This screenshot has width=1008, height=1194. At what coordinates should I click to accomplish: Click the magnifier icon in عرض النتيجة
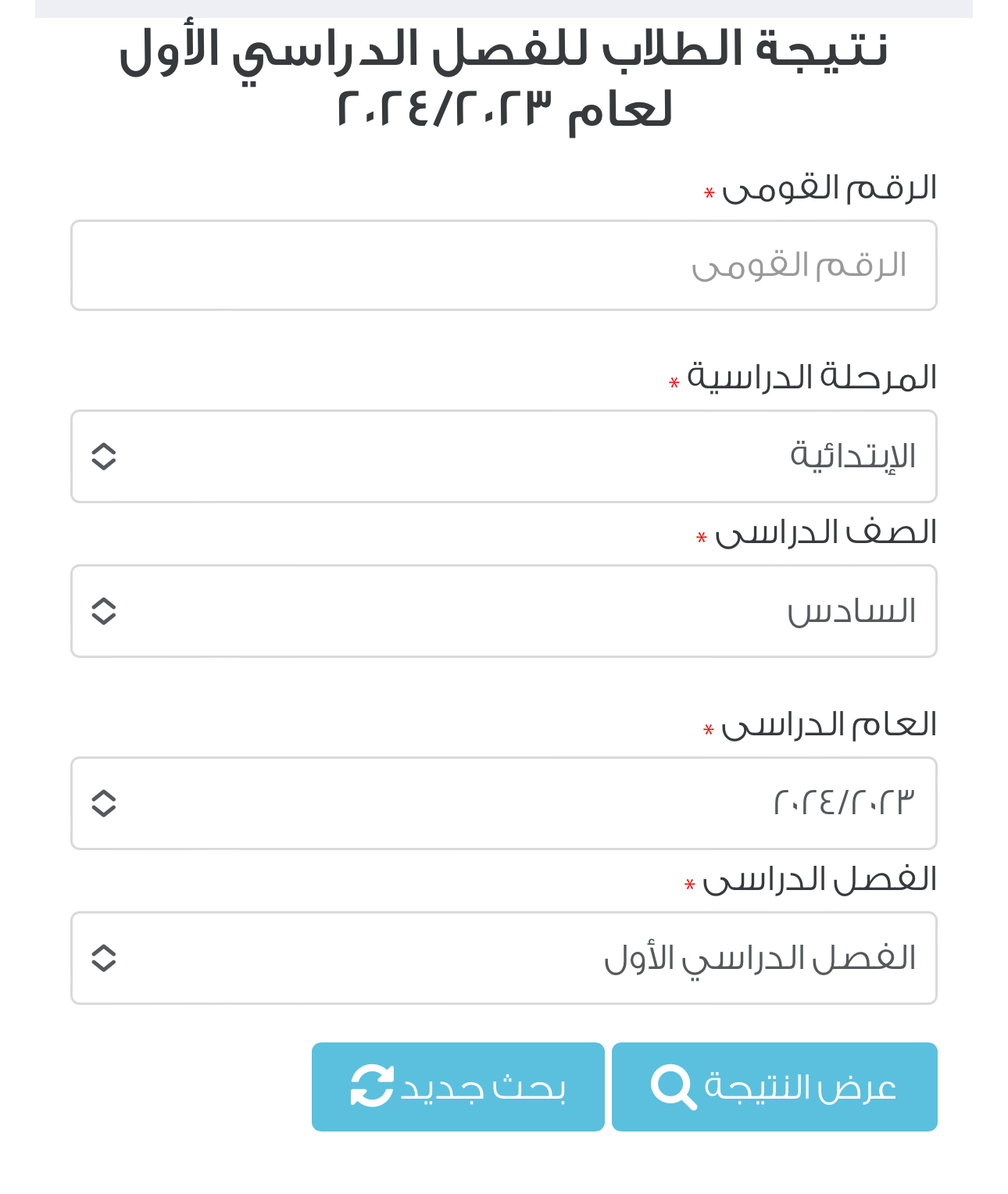coord(674,1087)
